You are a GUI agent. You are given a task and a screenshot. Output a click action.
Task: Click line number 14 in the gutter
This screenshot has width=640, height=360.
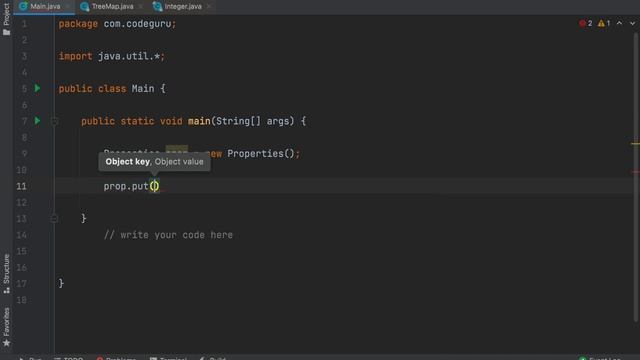tap(21, 235)
